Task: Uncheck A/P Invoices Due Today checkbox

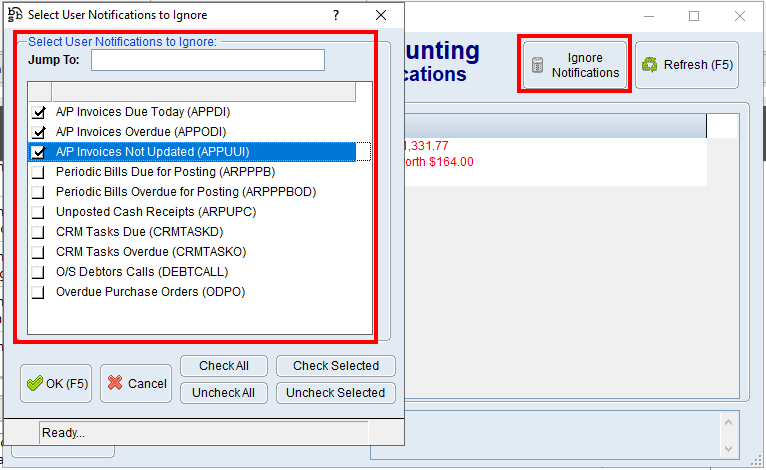Action: 39,112
